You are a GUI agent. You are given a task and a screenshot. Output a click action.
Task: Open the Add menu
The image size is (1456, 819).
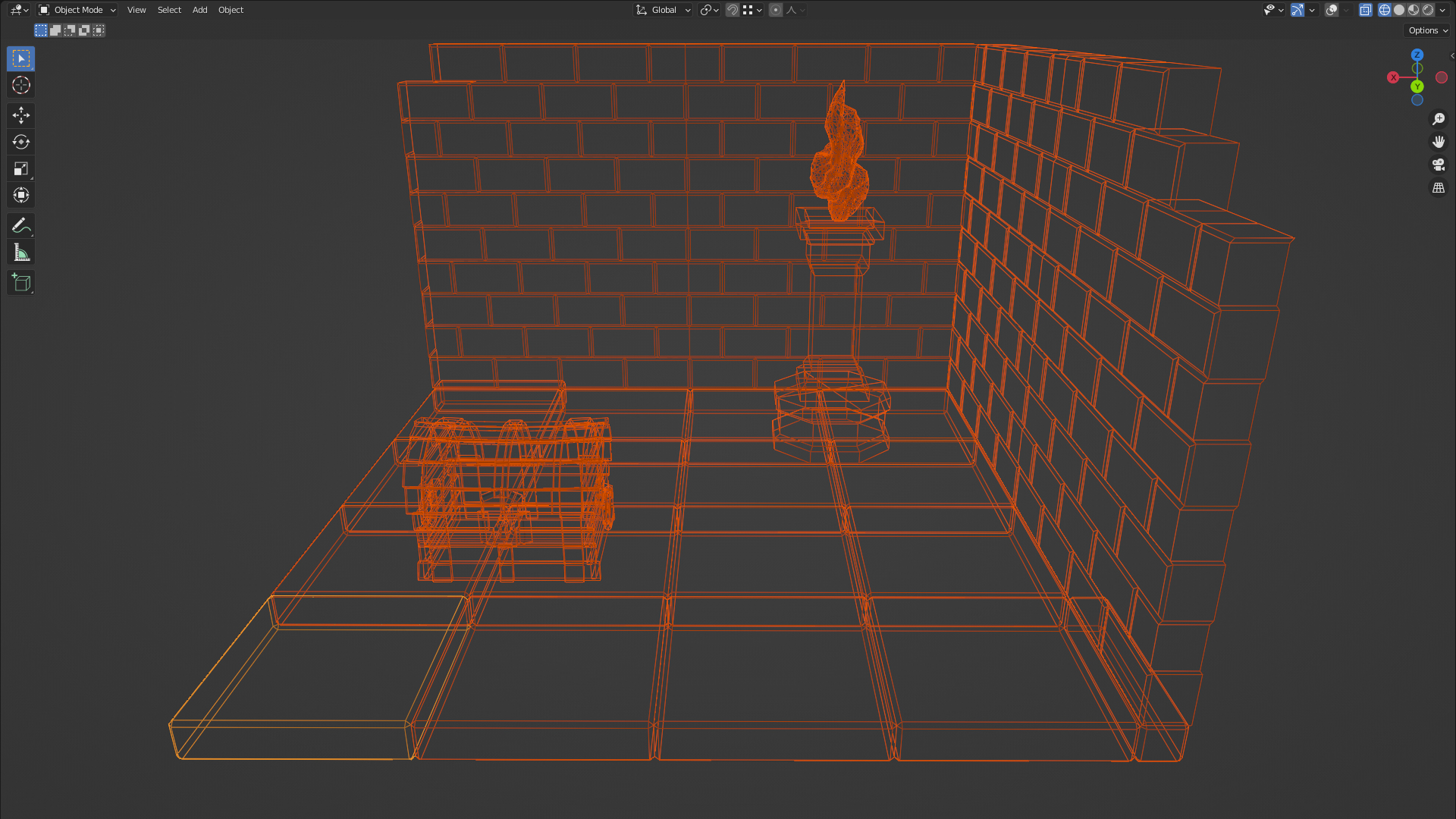pos(200,10)
